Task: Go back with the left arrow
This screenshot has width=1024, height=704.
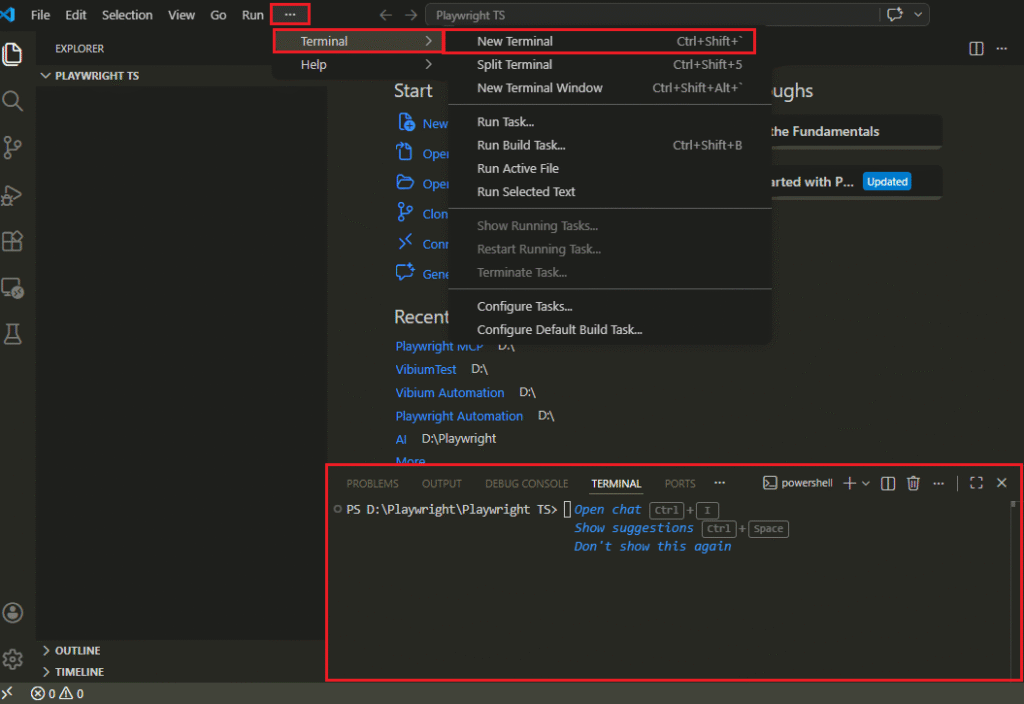Action: tap(386, 15)
